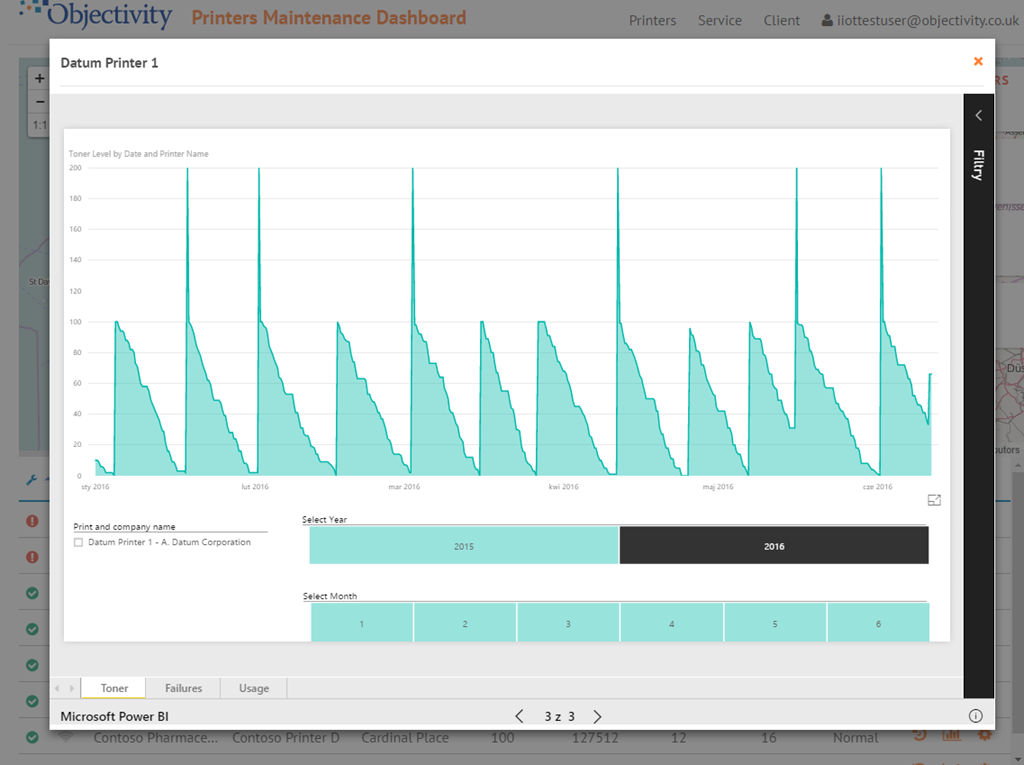Click chart title 'Toner Level by Date and Printer Name'
The width and height of the screenshot is (1024, 765).
point(138,154)
